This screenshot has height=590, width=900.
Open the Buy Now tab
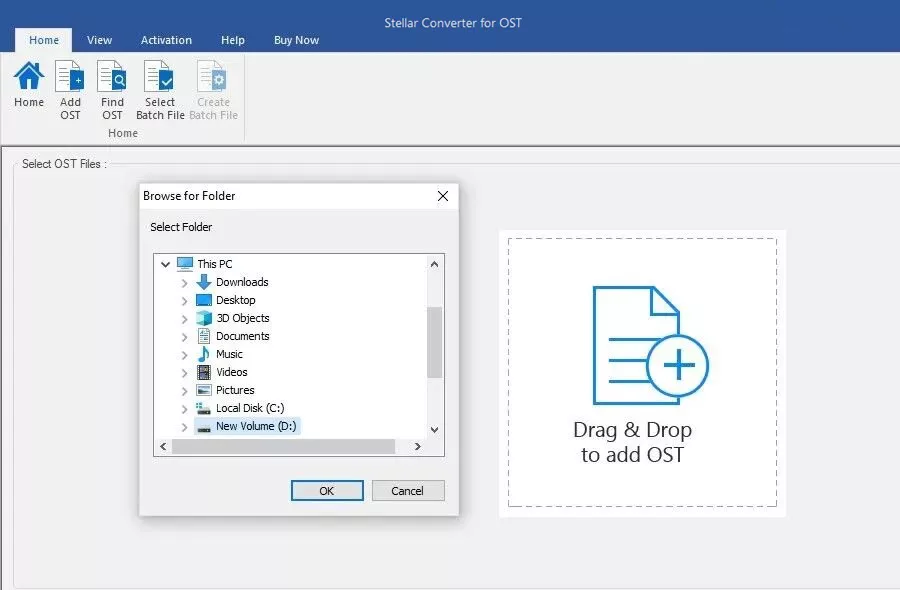tap(296, 40)
